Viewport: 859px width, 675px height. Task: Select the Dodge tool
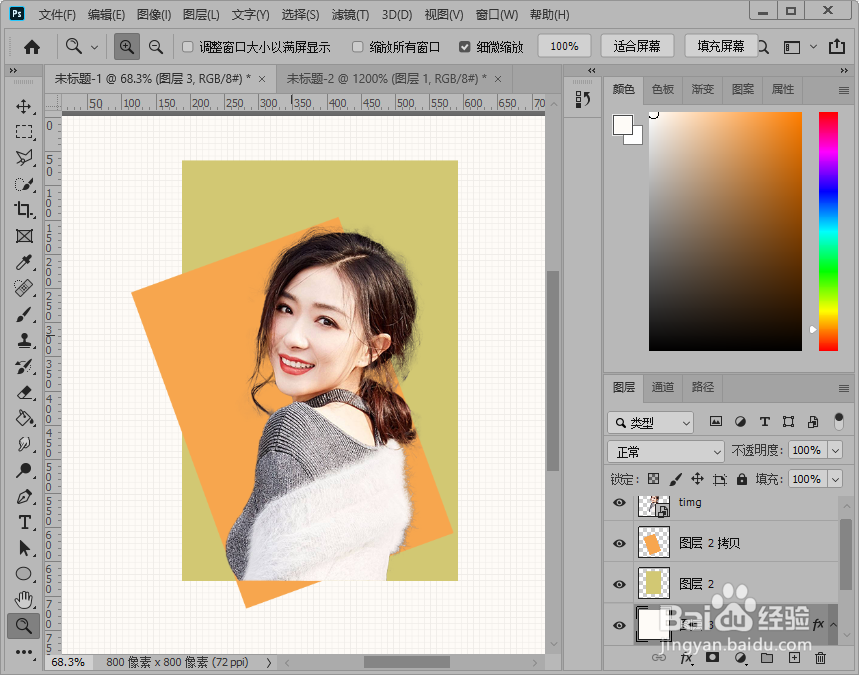(x=24, y=470)
